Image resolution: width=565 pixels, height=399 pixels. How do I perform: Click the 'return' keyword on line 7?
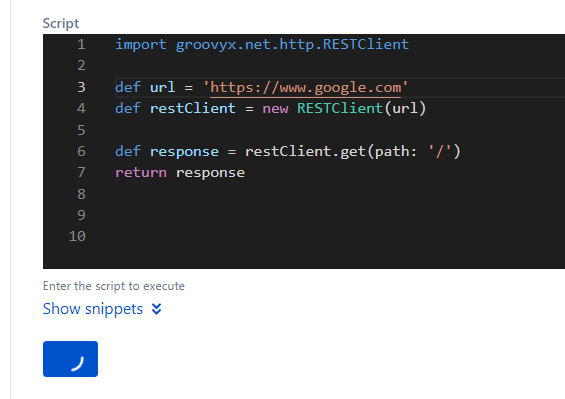pyautogui.click(x=141, y=173)
